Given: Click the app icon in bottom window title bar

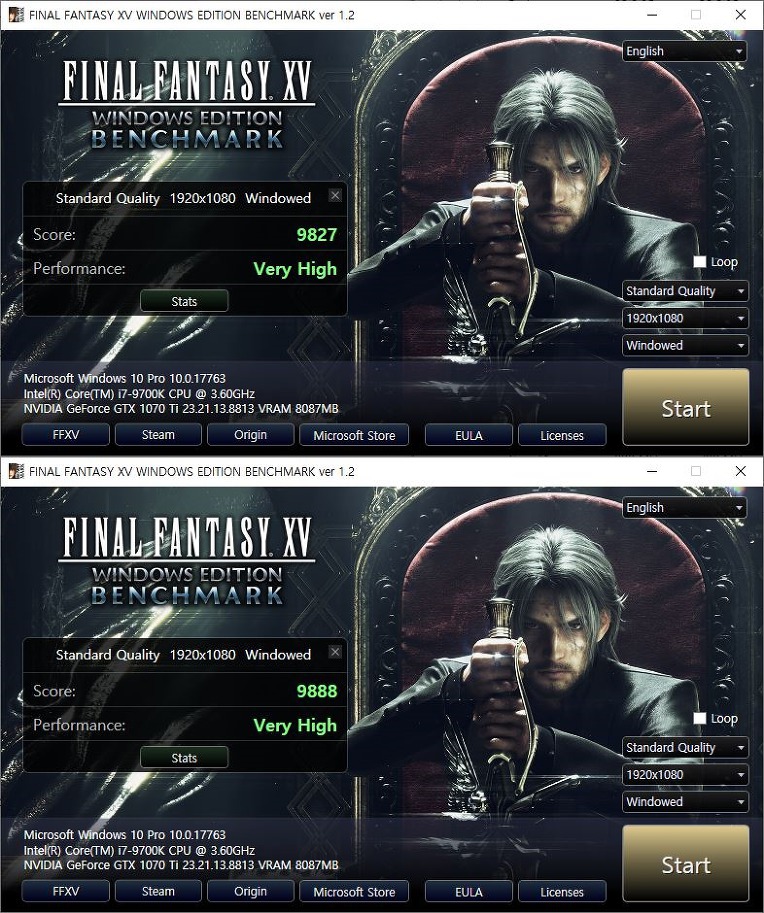Looking at the screenshot, I should pos(16,471).
